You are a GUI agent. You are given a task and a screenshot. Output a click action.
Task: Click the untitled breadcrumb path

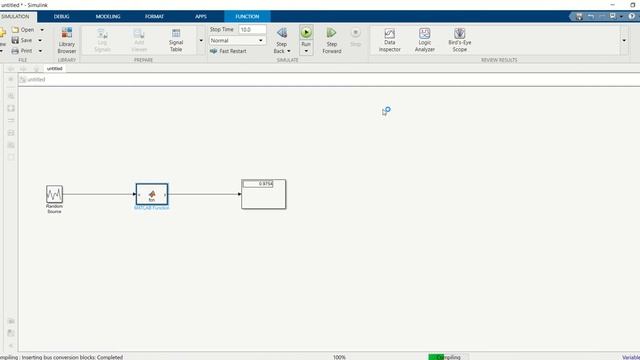point(36,80)
